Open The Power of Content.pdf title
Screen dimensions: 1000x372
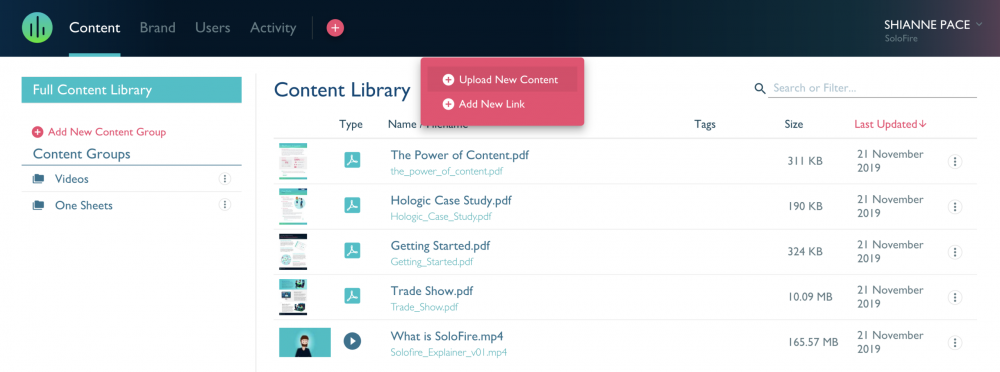coord(460,155)
